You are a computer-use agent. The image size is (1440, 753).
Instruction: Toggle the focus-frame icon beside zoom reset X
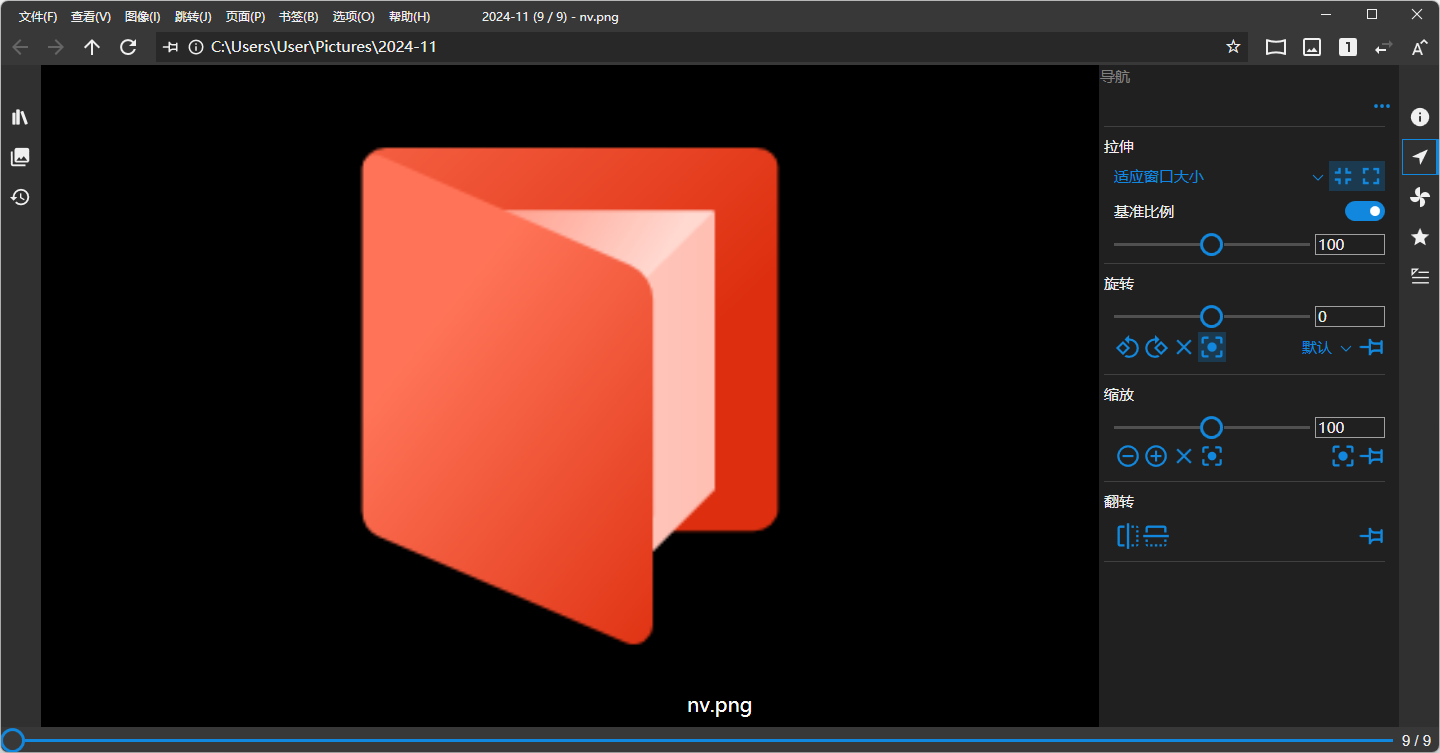(x=1212, y=456)
